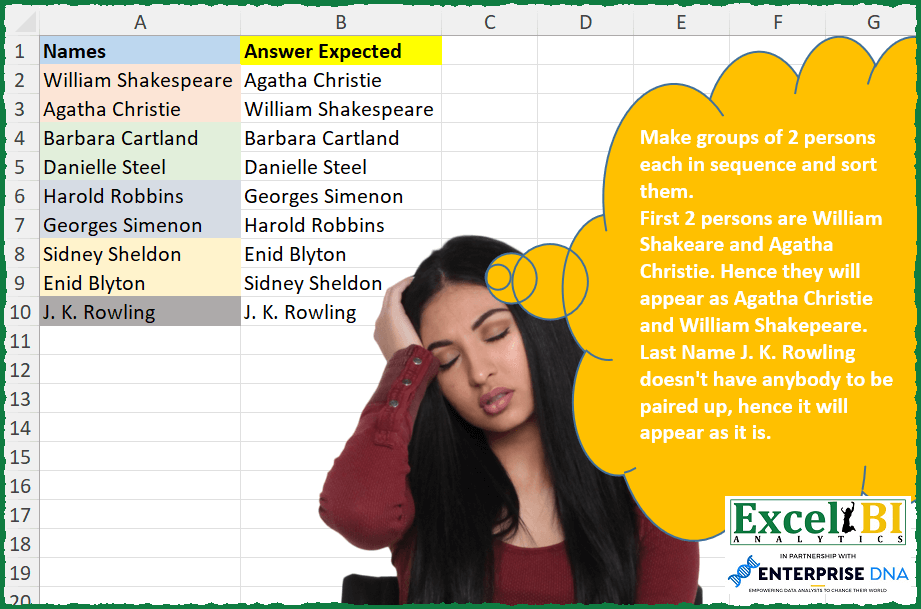This screenshot has height=609, width=921.
Task: Select column A header
Action: point(140,22)
